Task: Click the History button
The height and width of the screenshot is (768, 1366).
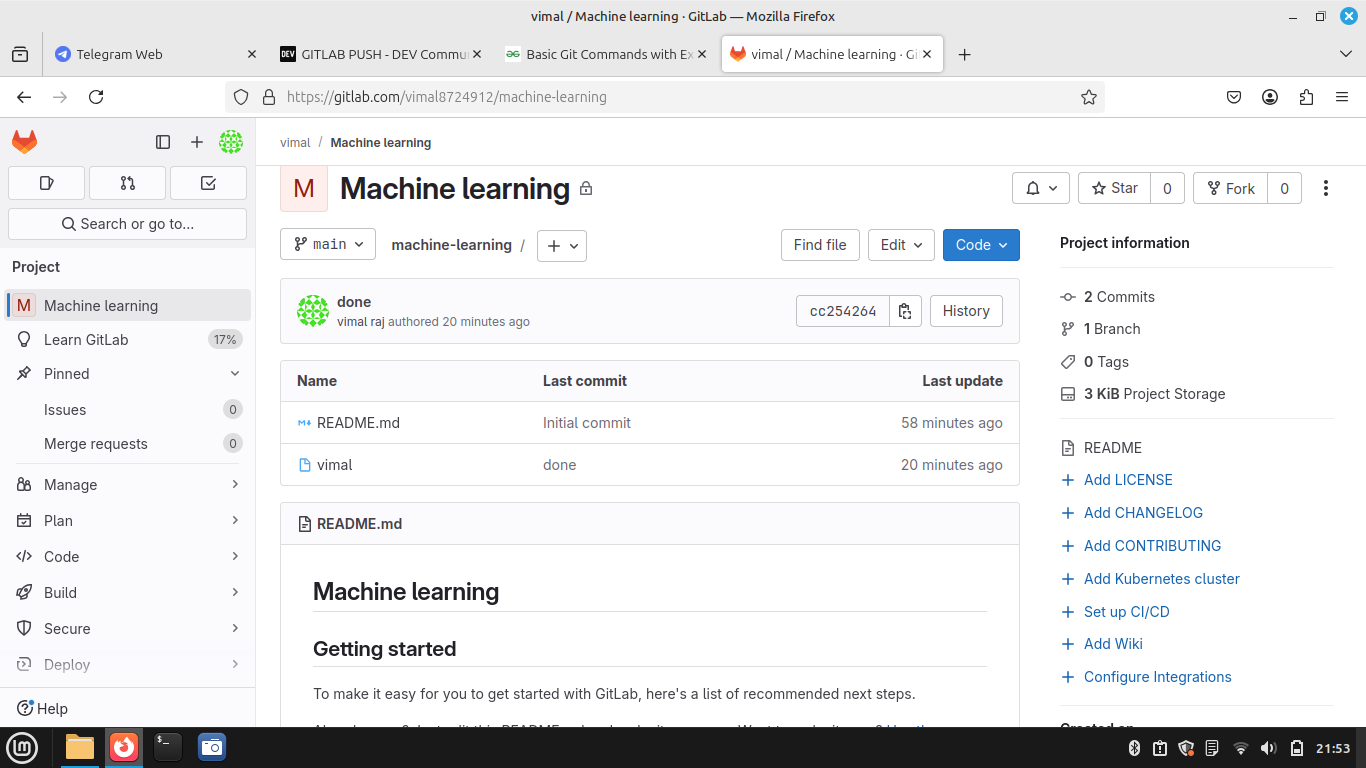Action: point(966,311)
